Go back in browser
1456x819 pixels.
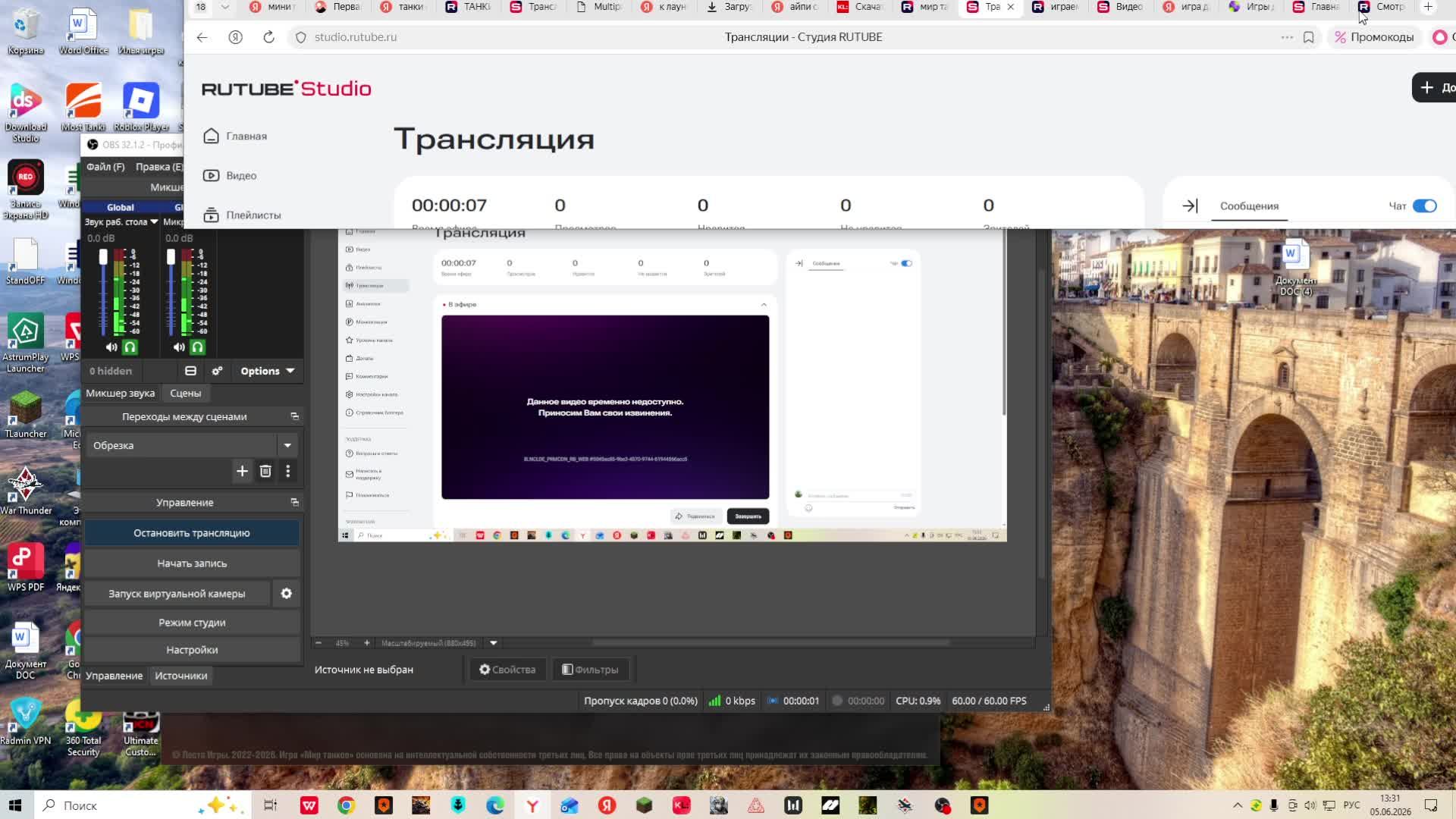(x=202, y=37)
